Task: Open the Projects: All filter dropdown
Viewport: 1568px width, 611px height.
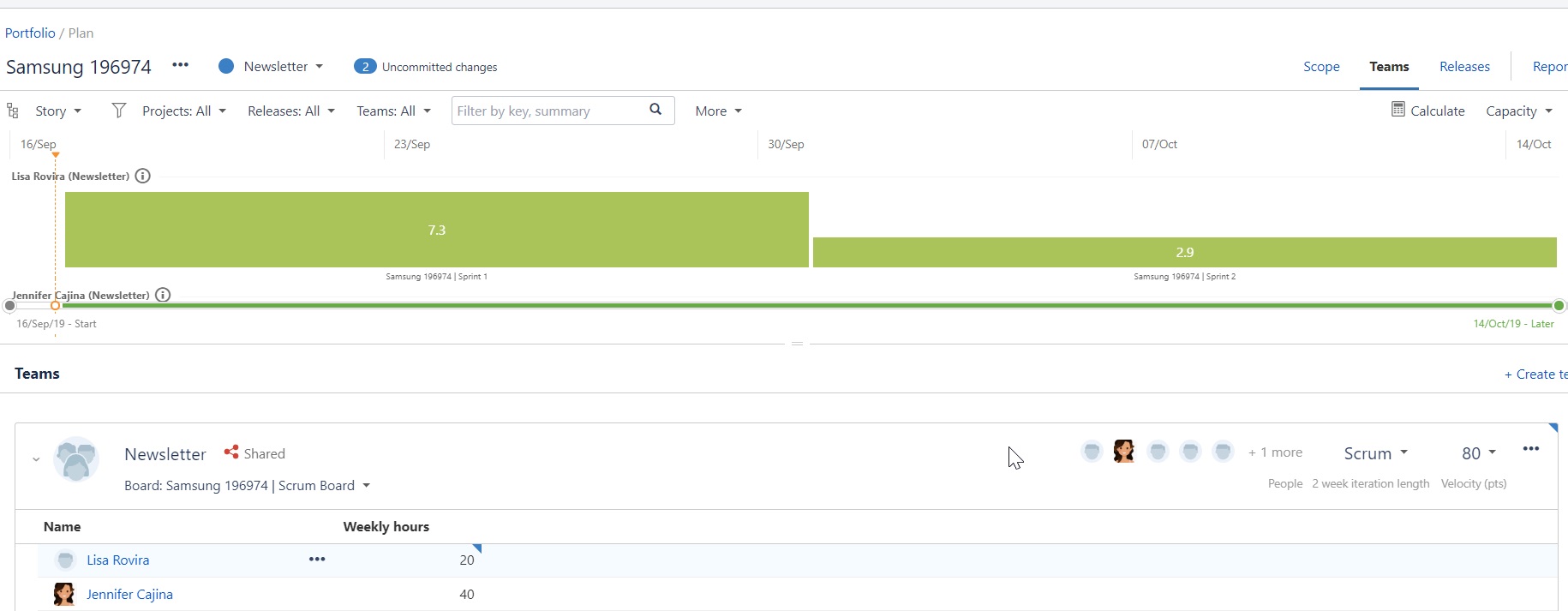Action: [x=184, y=111]
